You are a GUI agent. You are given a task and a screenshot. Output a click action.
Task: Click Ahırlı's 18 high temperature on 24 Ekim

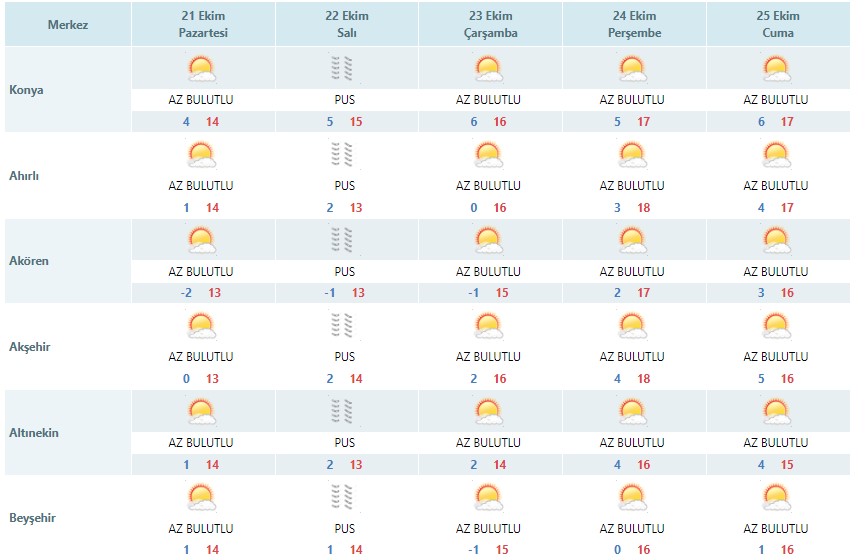[x=644, y=208]
